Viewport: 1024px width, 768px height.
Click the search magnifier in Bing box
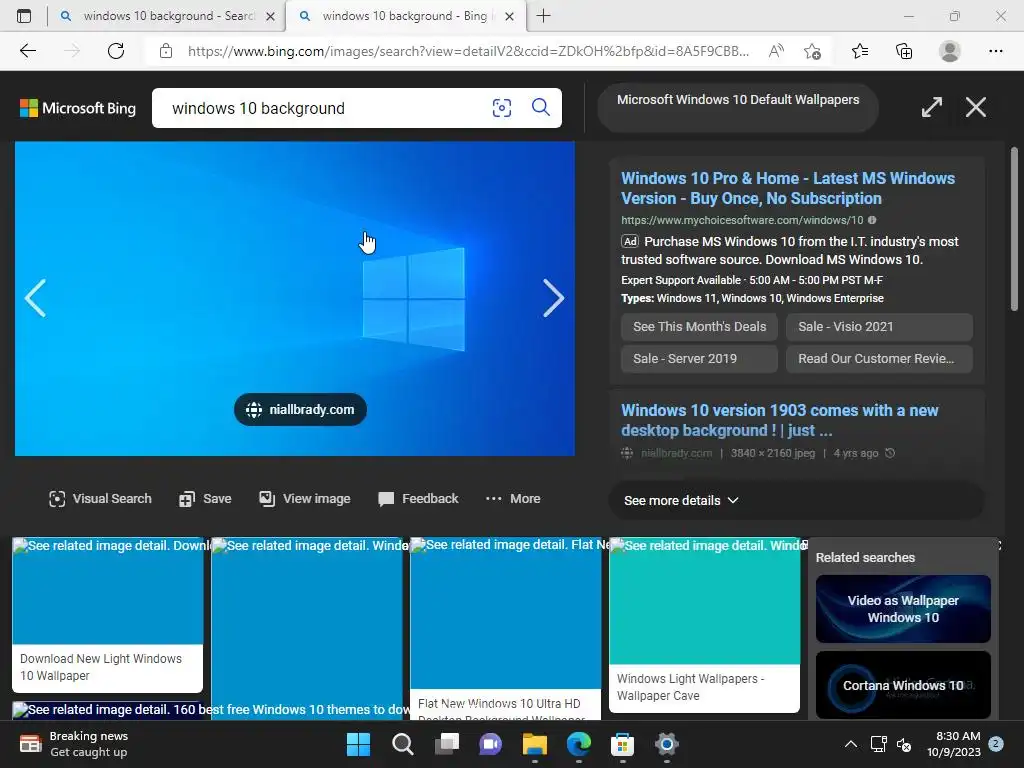541,107
